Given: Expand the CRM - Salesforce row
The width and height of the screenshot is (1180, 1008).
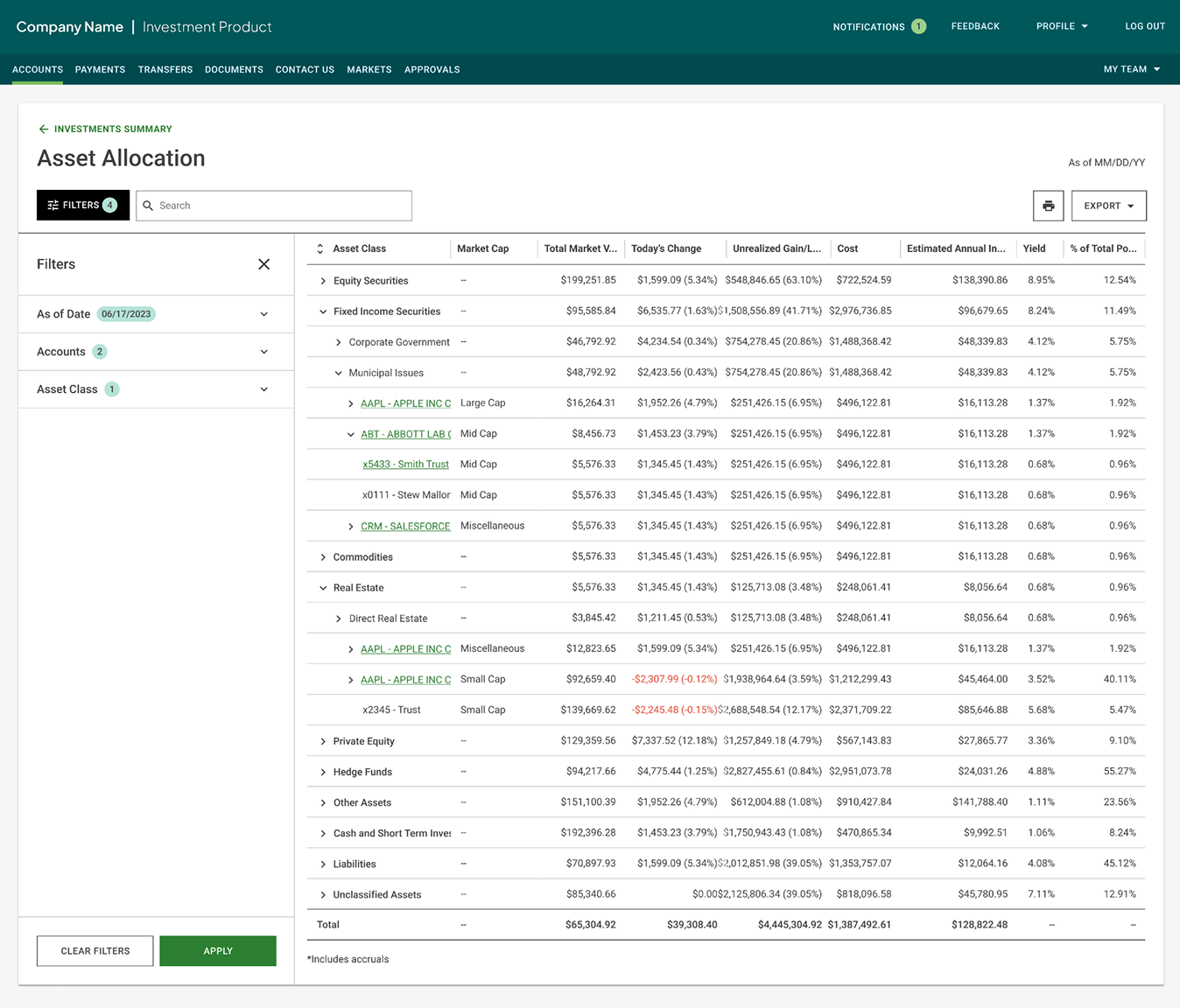Looking at the screenshot, I should (351, 527).
